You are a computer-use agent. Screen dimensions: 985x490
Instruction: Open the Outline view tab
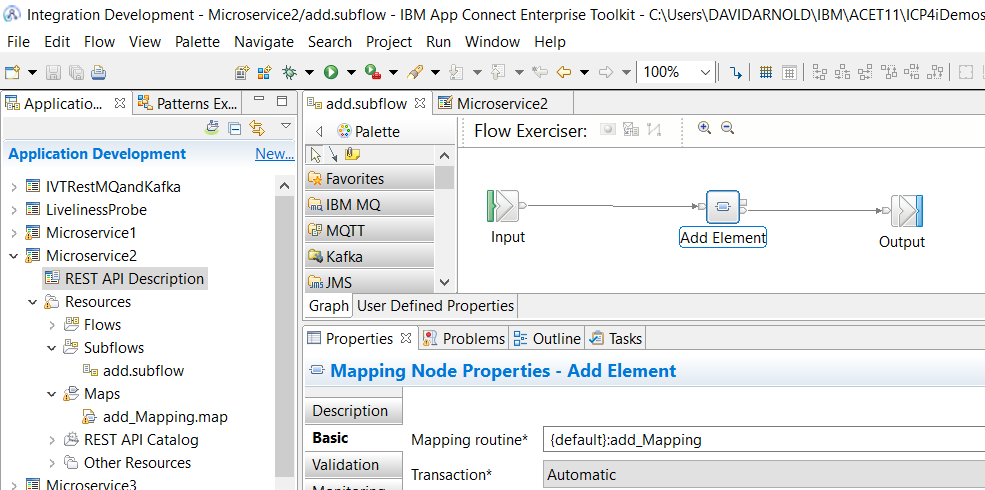547,339
